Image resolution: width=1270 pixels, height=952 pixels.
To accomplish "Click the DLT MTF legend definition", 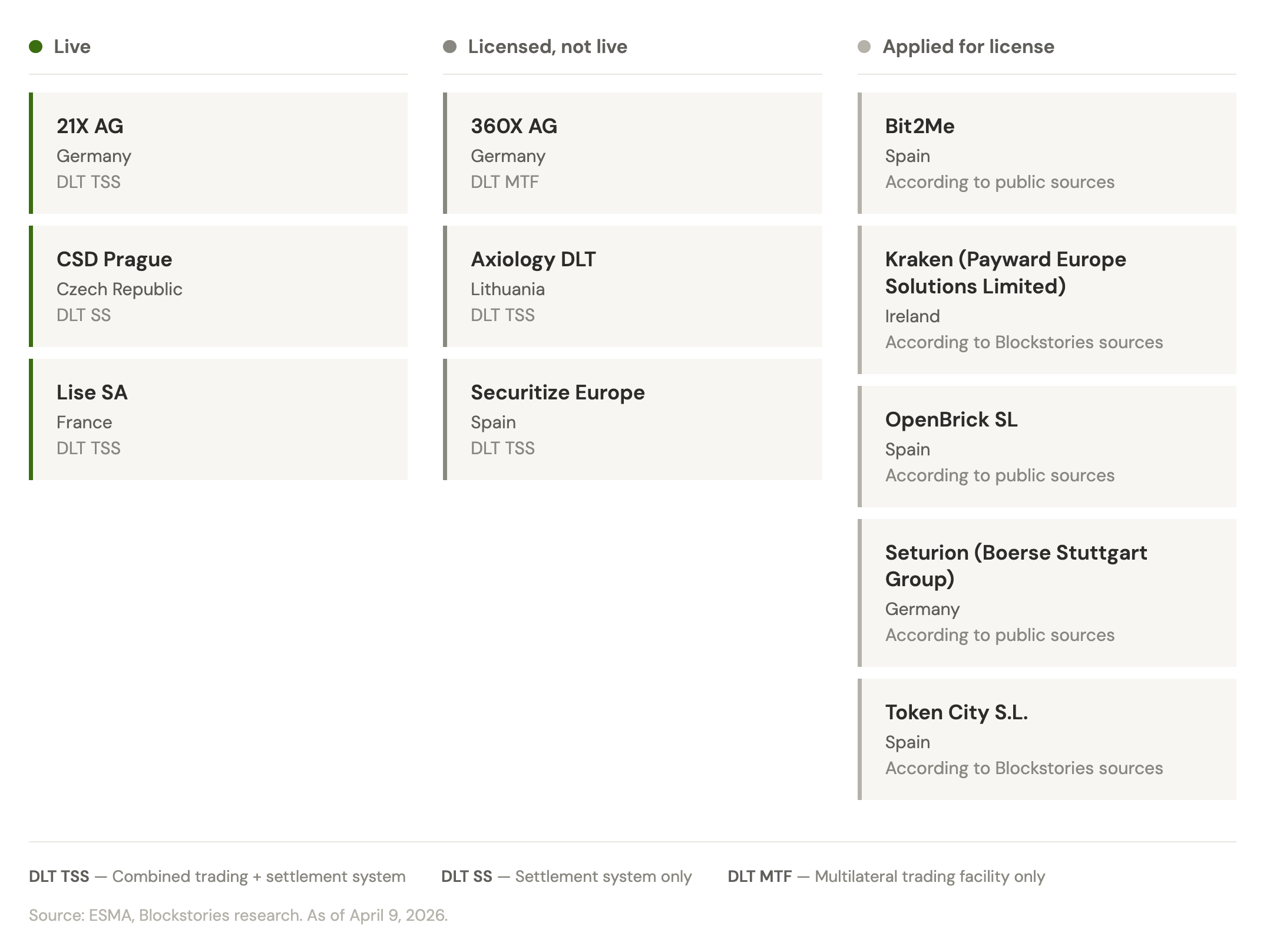I will pos(886,877).
